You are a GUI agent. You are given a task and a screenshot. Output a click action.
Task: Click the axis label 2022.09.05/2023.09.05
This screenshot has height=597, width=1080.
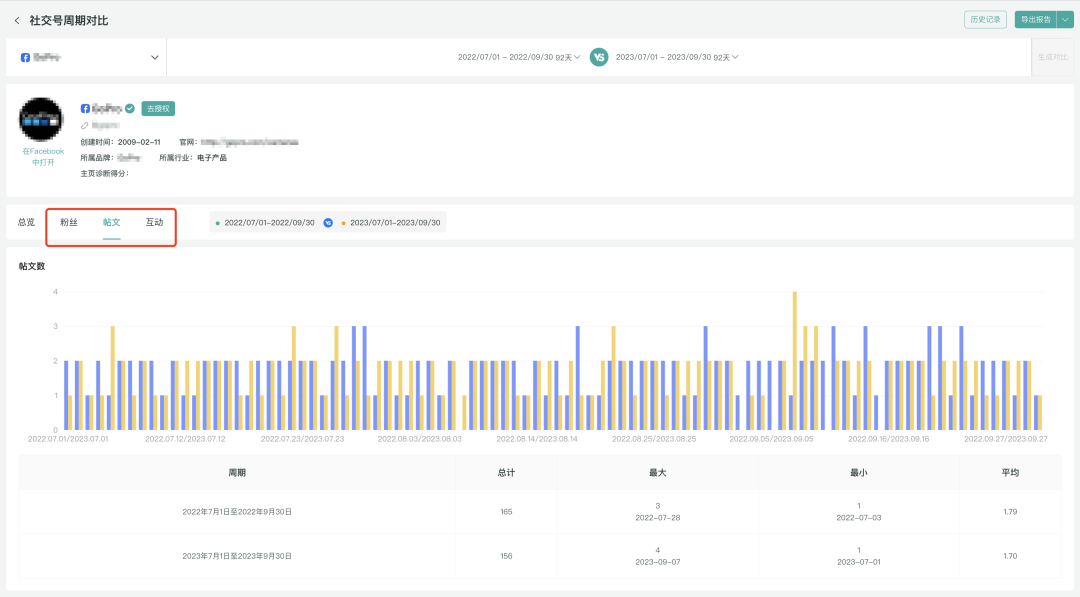pyautogui.click(x=771, y=439)
